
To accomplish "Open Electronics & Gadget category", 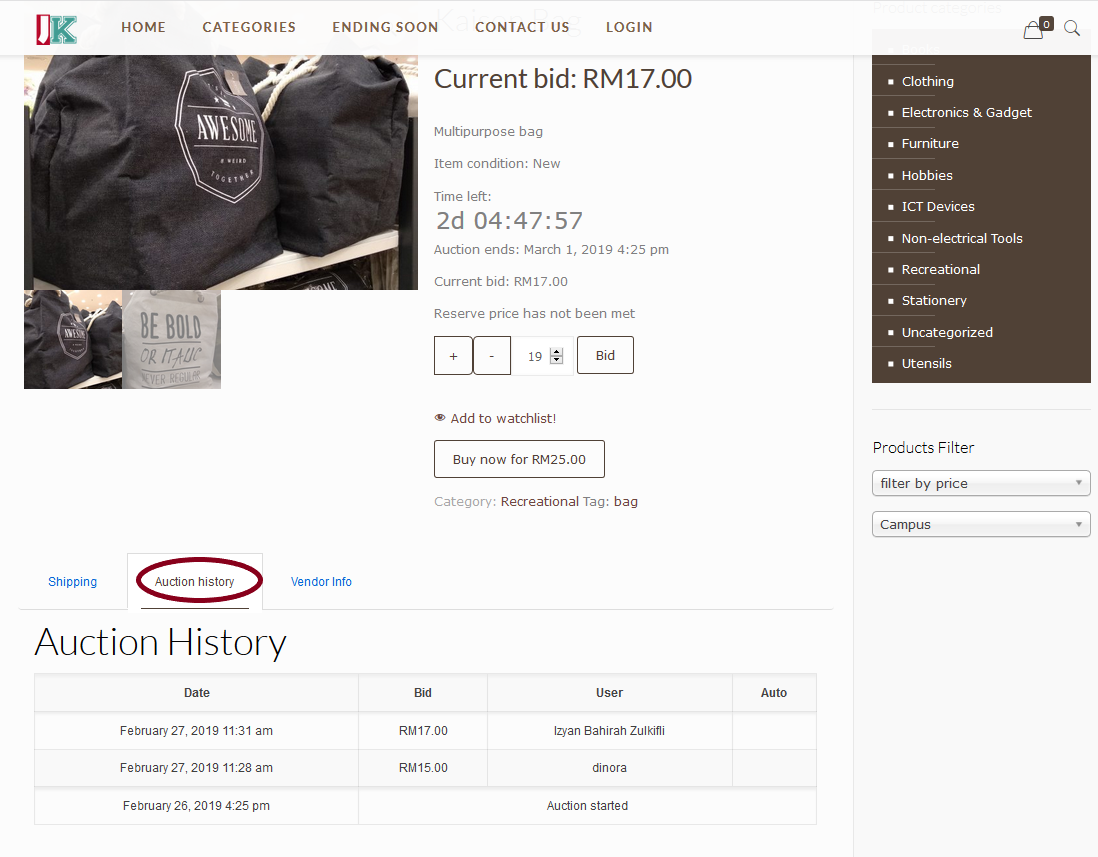I will [966, 112].
